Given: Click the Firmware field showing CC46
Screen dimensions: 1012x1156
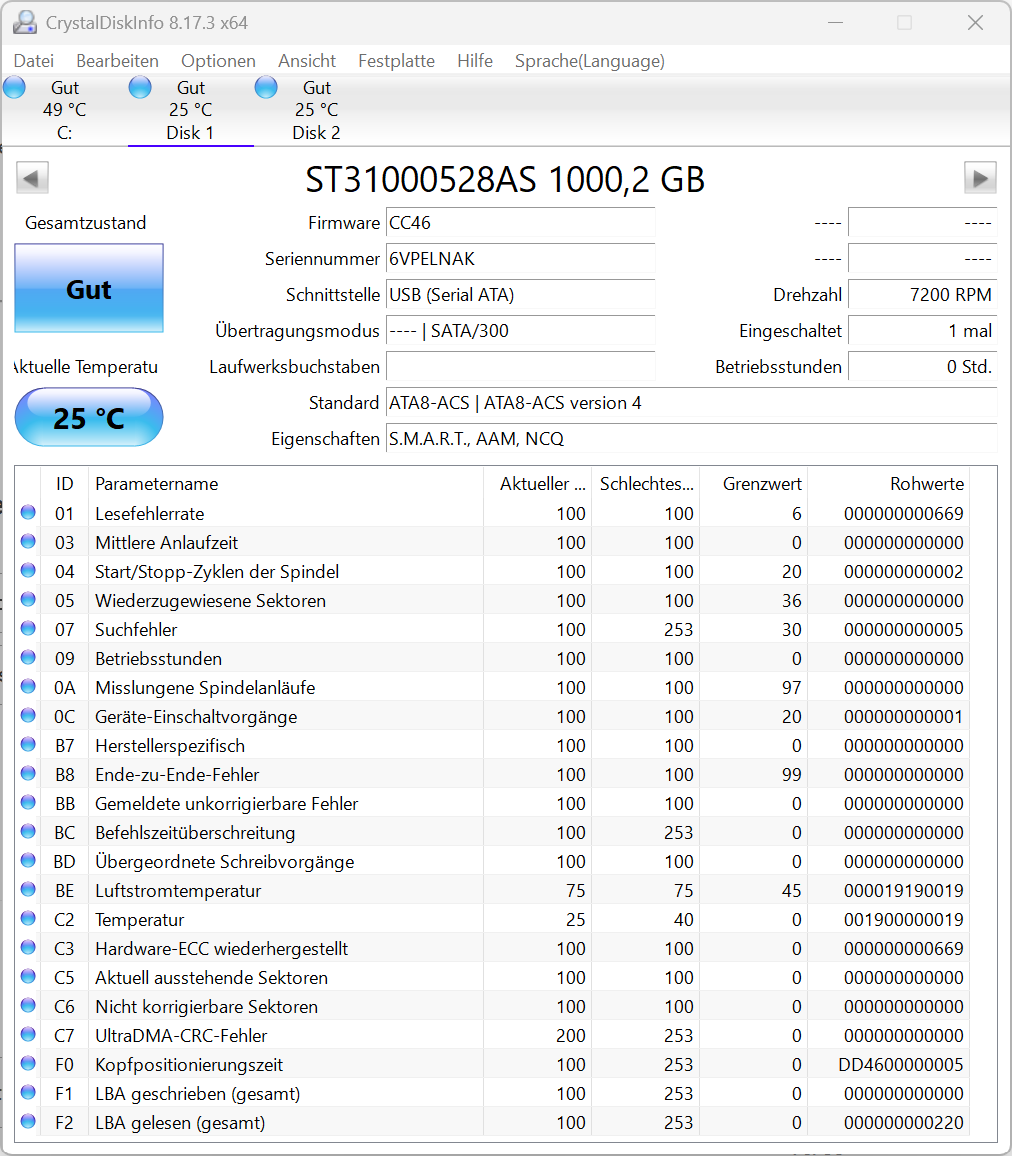Looking at the screenshot, I should 520,223.
